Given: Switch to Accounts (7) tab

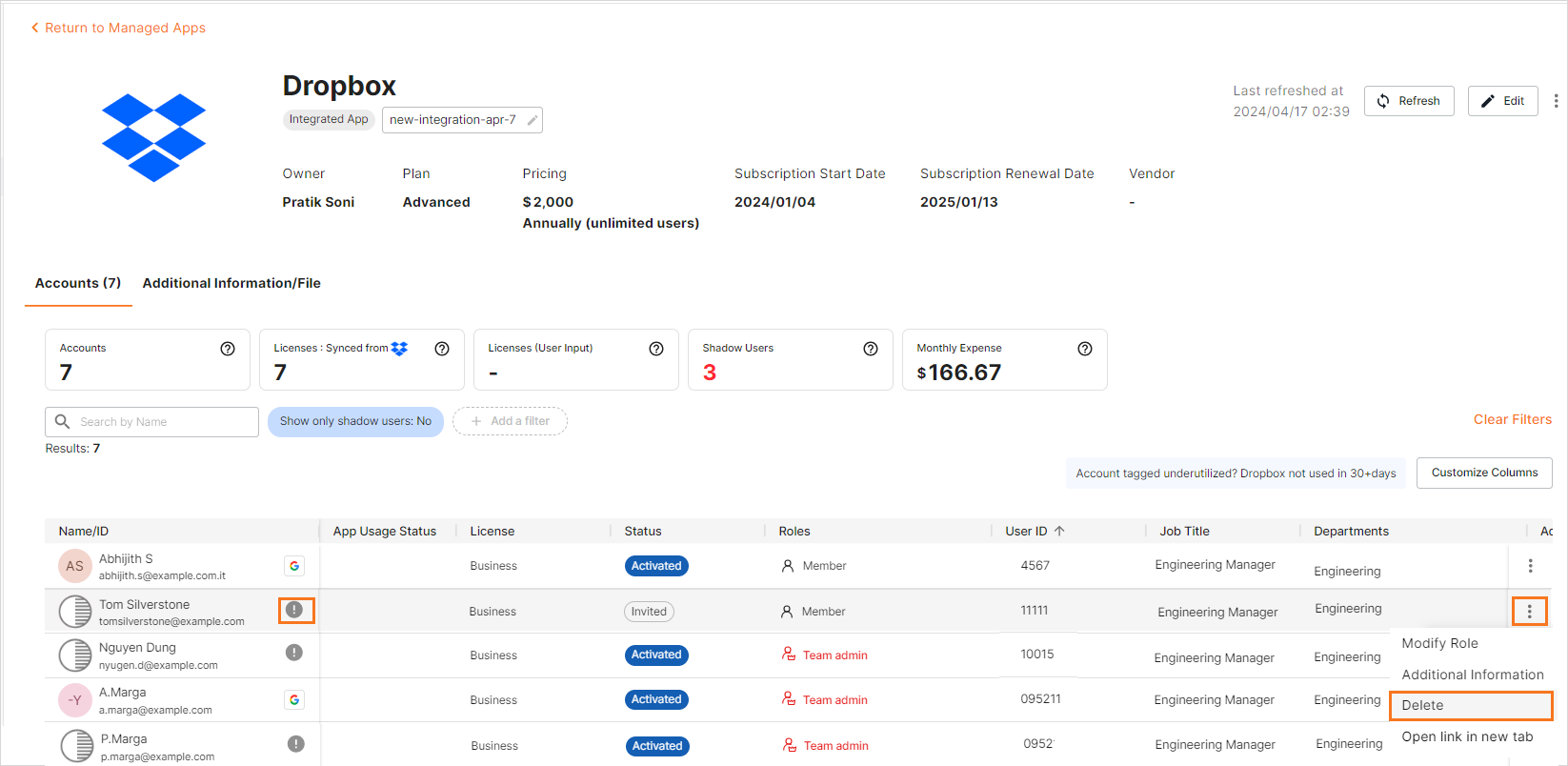Looking at the screenshot, I should (x=78, y=283).
